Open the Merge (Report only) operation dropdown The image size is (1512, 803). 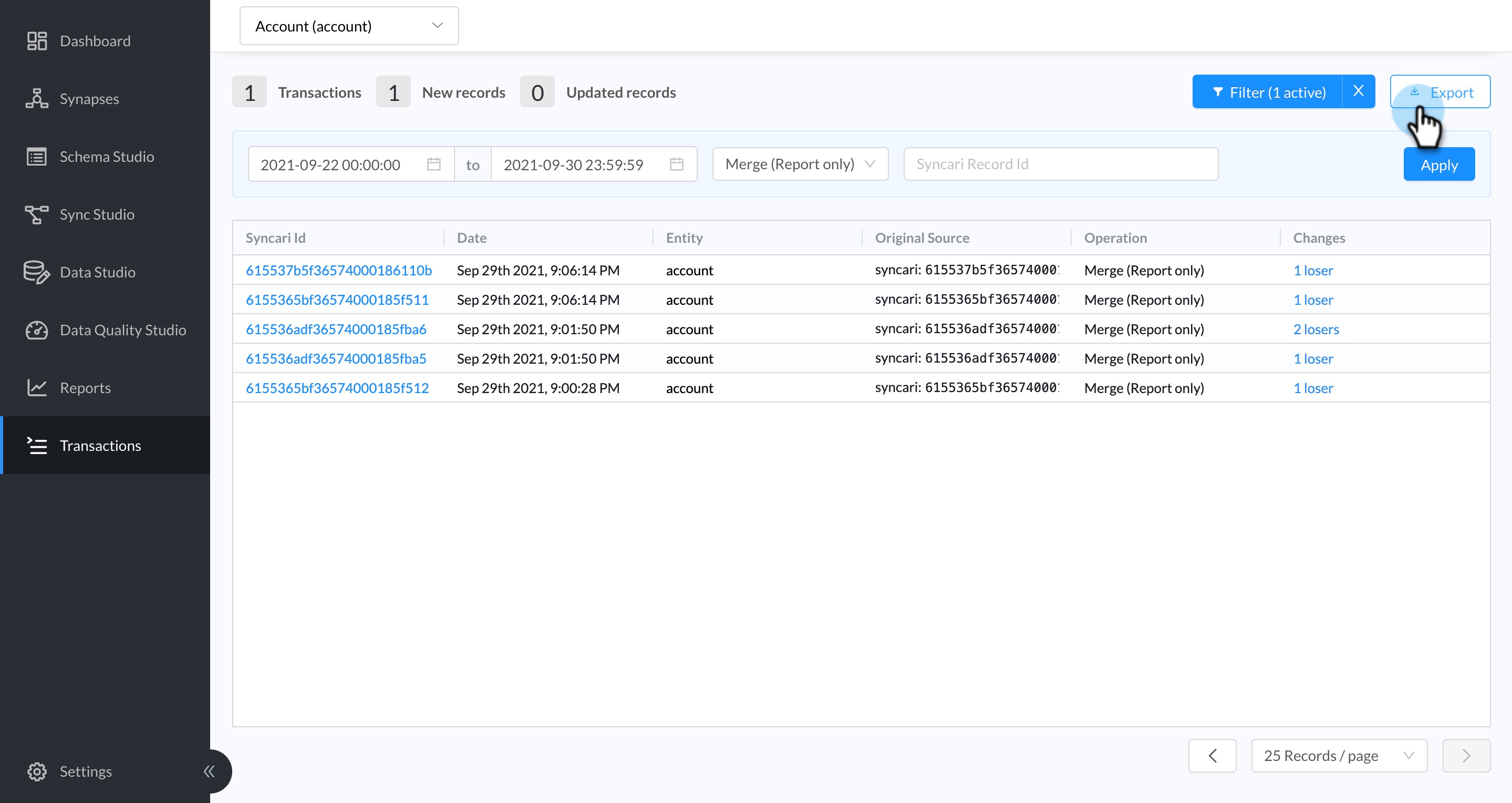801,164
